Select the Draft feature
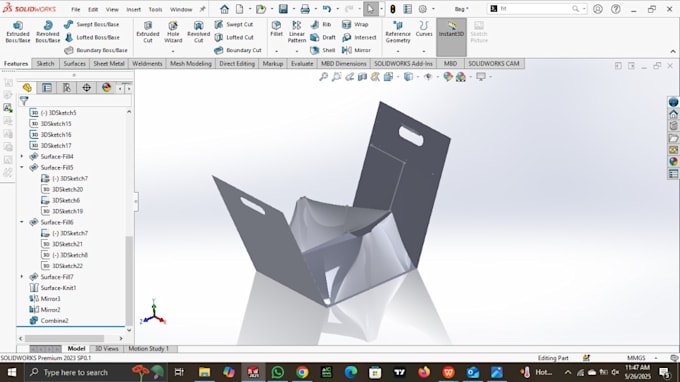This screenshot has width=680, height=382. pyautogui.click(x=324, y=38)
